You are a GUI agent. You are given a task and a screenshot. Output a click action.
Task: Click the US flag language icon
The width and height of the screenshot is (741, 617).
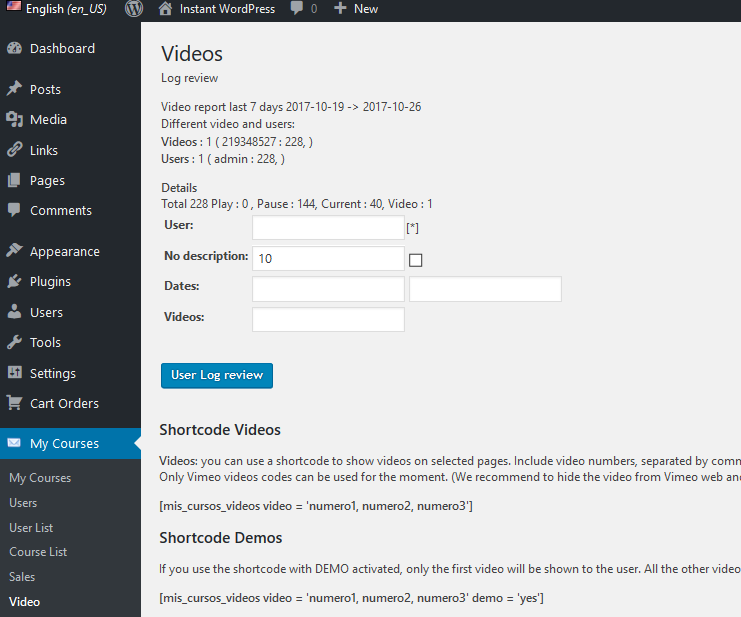[x=13, y=6]
